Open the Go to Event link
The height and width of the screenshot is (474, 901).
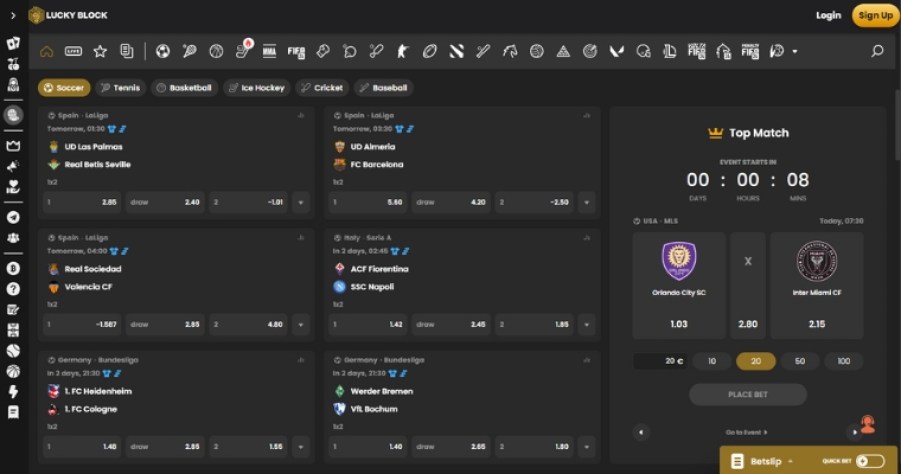pyautogui.click(x=746, y=432)
